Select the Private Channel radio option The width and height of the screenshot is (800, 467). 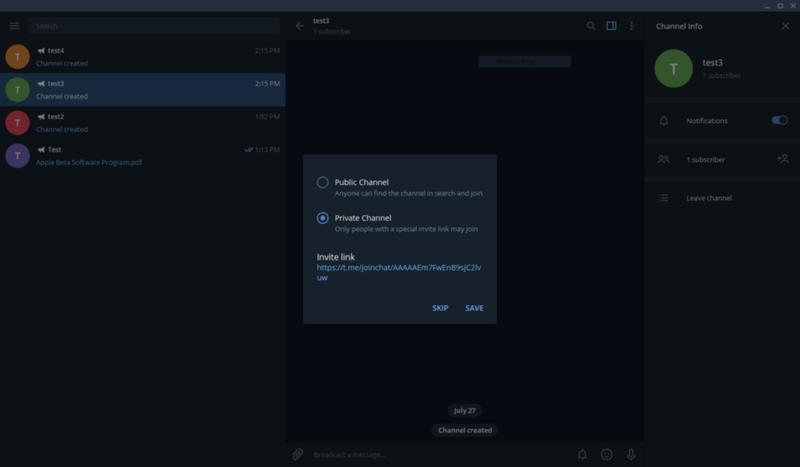[x=323, y=218]
